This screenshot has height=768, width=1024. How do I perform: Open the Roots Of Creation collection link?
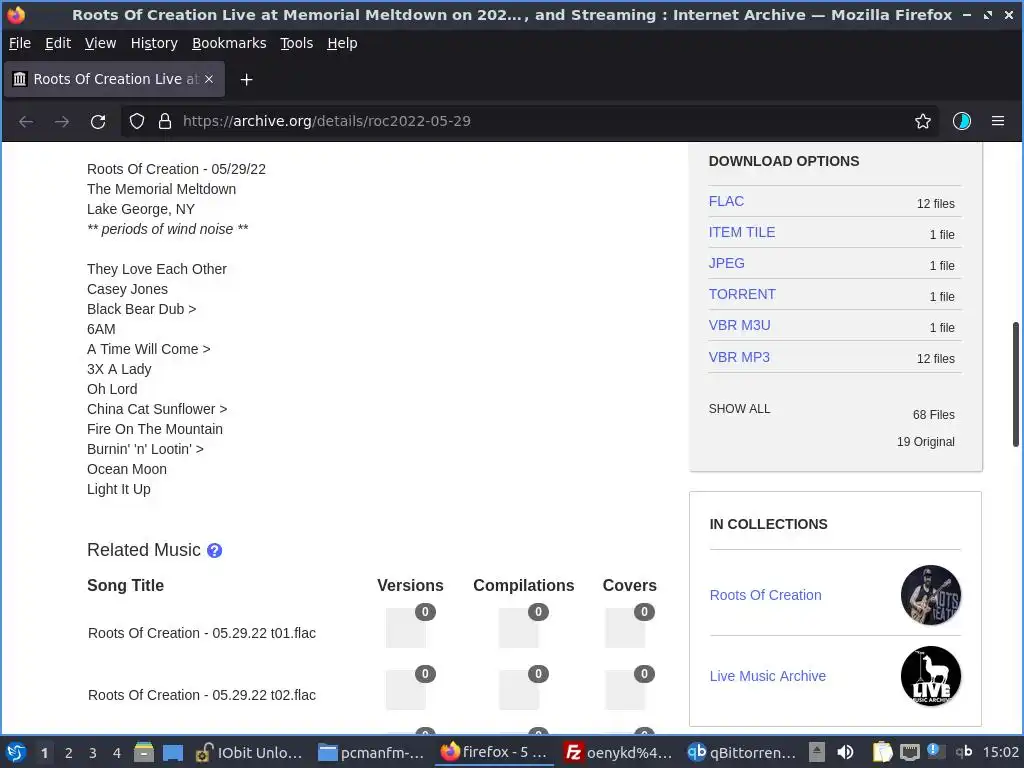pos(765,595)
